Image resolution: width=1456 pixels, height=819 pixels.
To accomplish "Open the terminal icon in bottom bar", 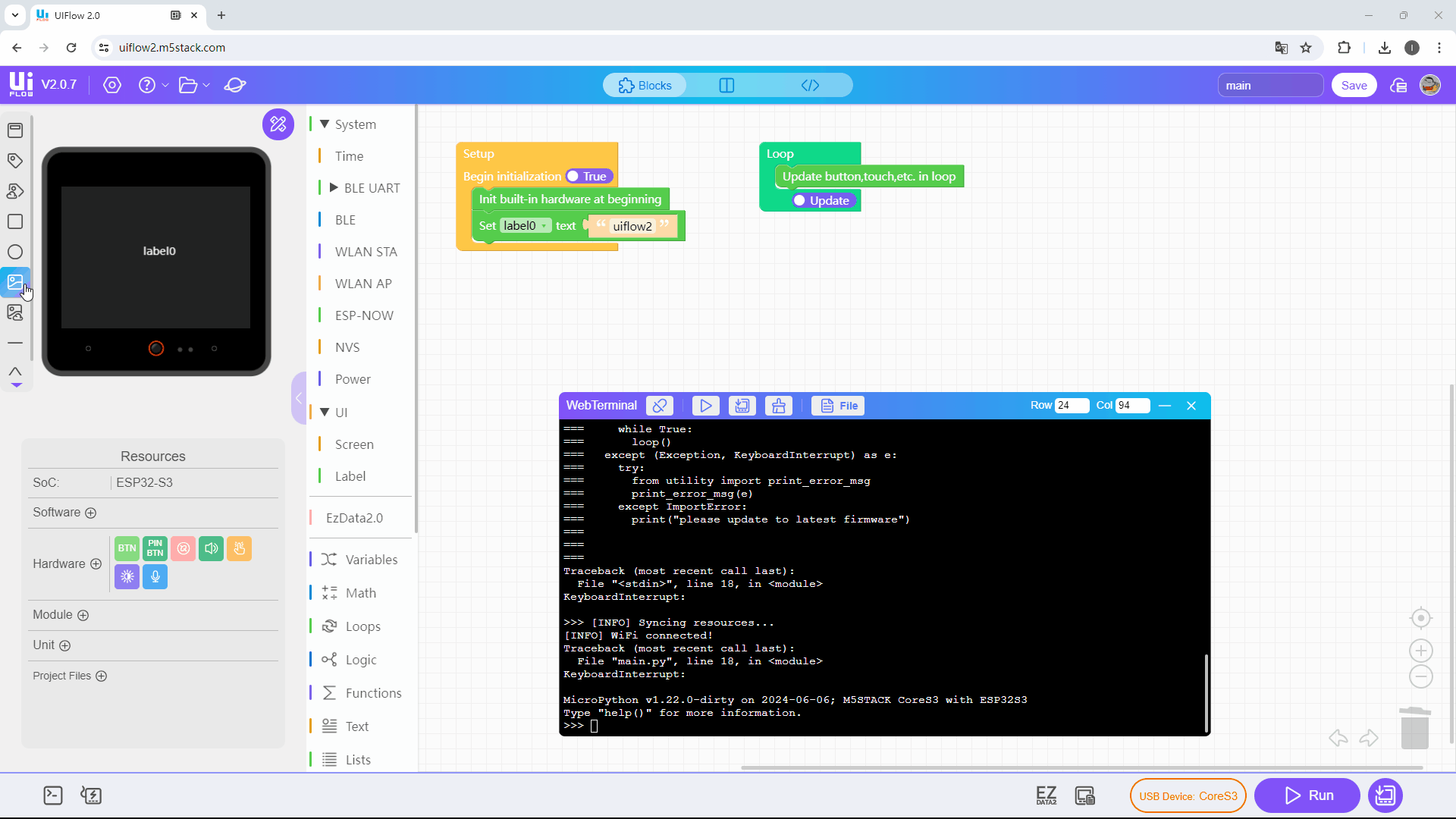I will tap(53, 795).
